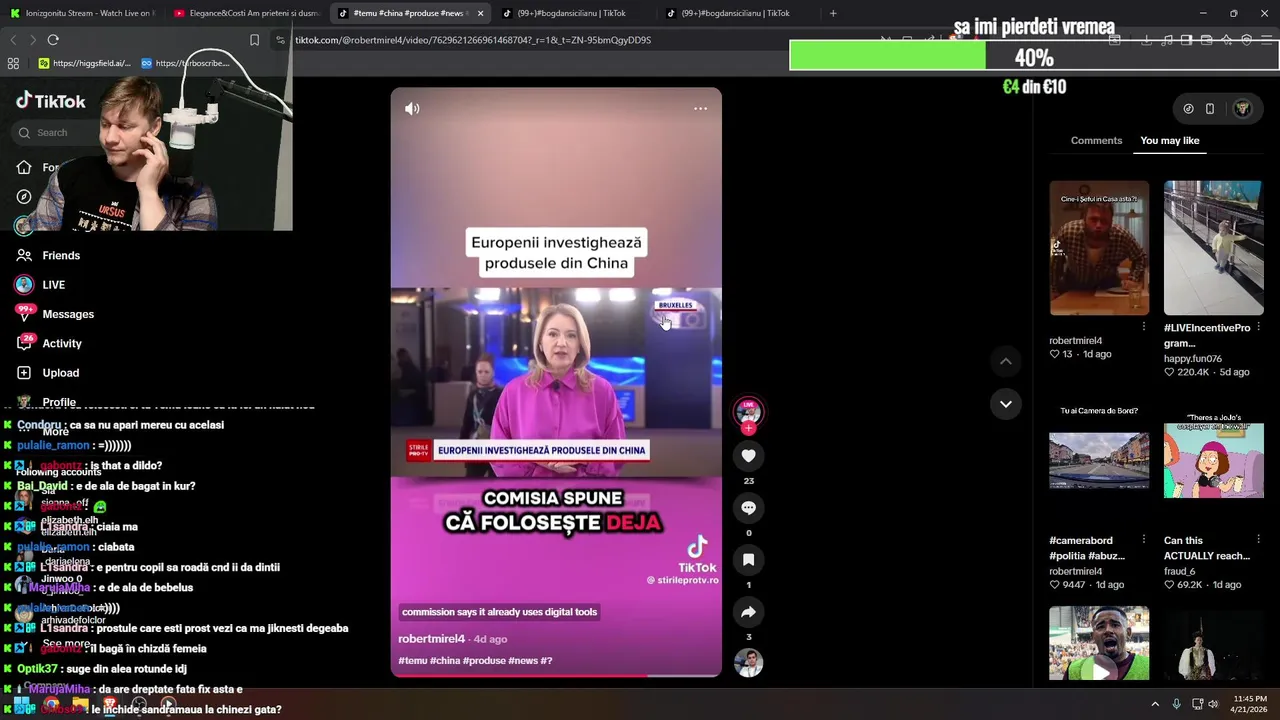Image resolution: width=1280 pixels, height=720 pixels.
Task: Open options for #LIVEIncentiveProgram card
Action: coord(1258,327)
